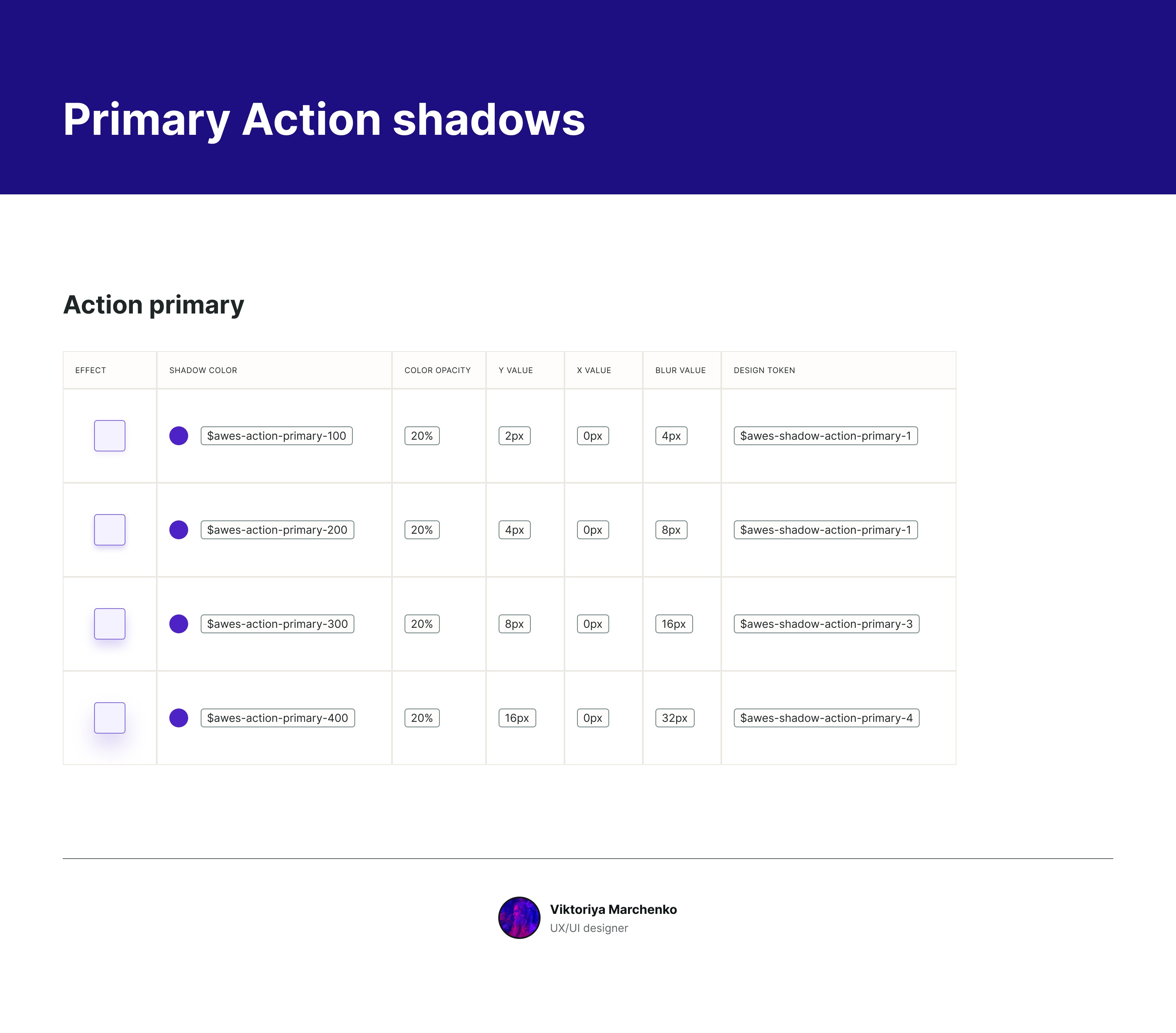Screen dimensions: 1176x1033
Task: Click the Shadow Color column header
Action: pos(203,370)
